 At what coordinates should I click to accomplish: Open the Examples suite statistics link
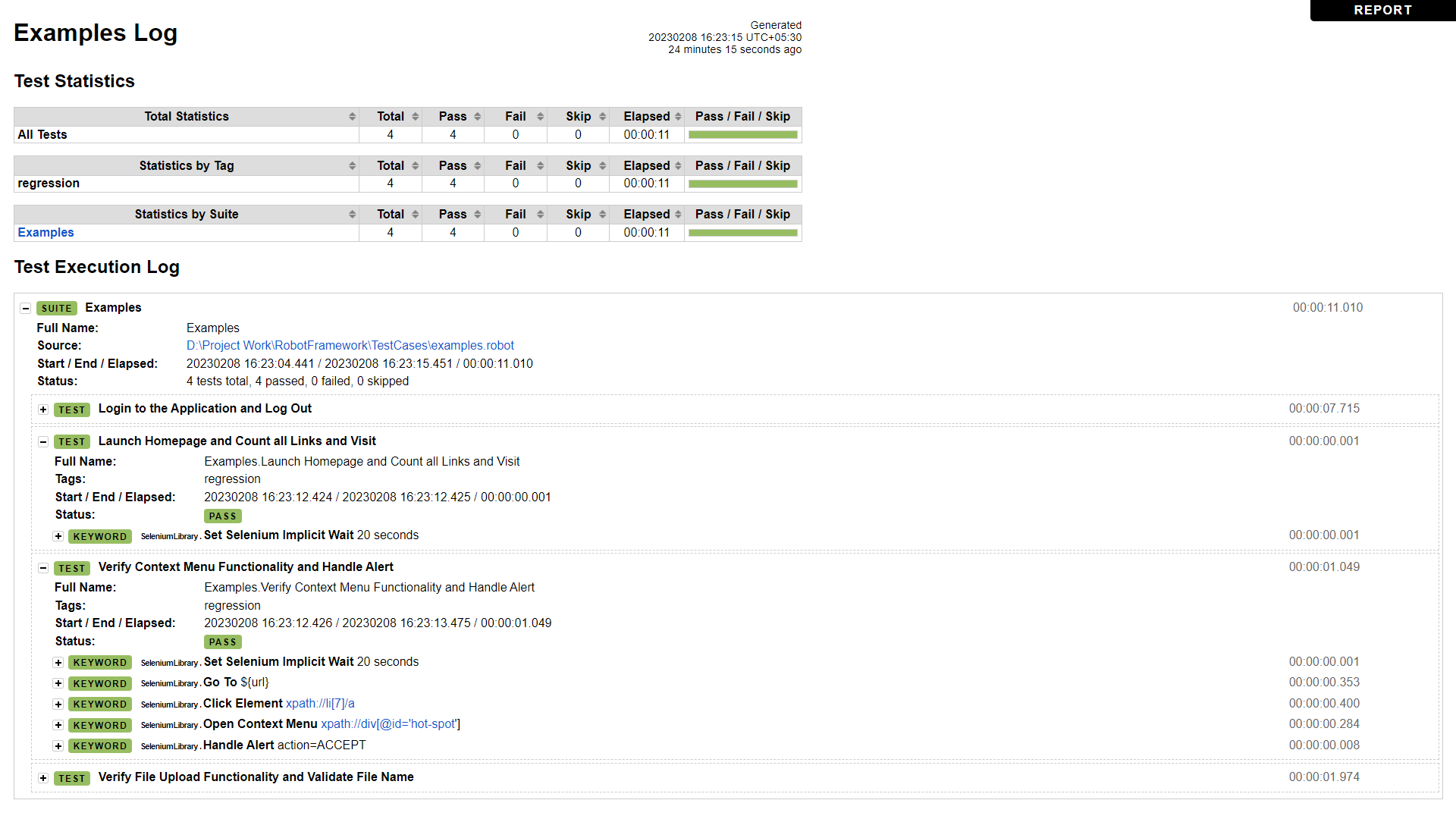[x=45, y=232]
